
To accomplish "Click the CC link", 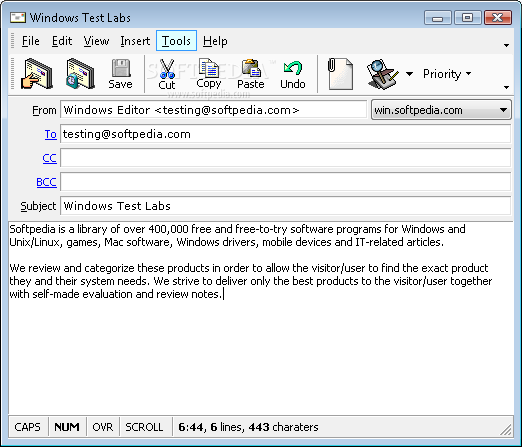I will pos(50,158).
